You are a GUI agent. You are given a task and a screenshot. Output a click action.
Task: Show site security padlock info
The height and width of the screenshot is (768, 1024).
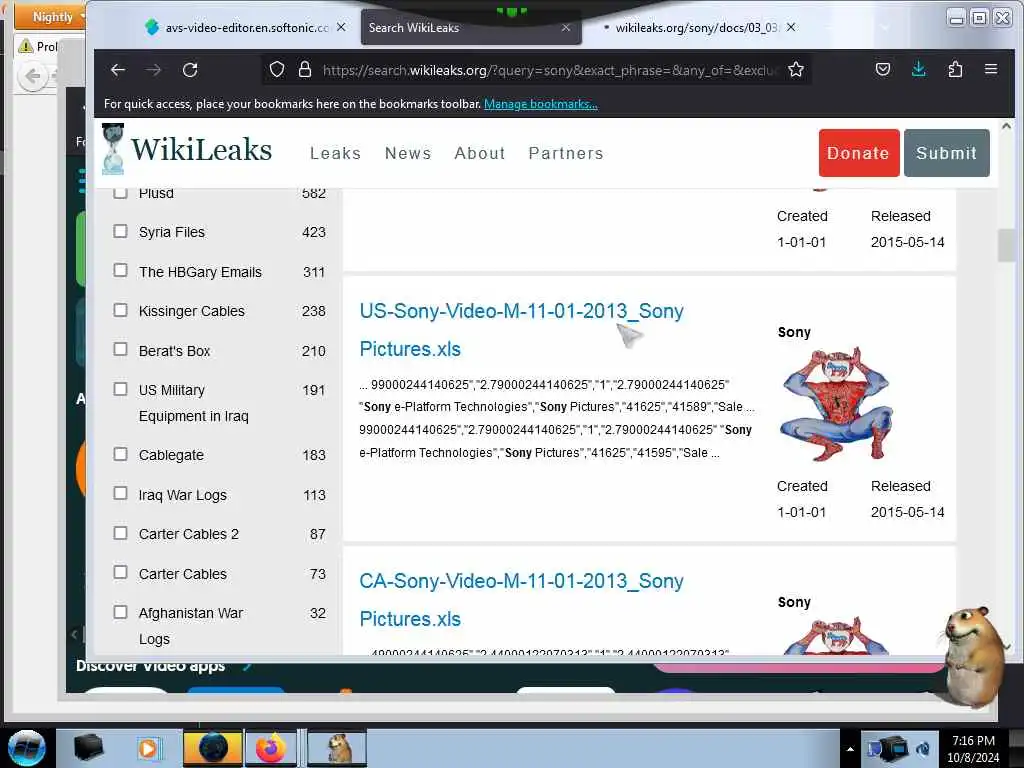(x=304, y=69)
